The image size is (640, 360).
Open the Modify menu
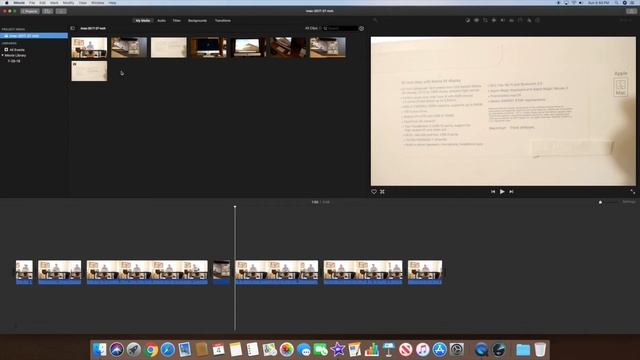click(68, 2)
